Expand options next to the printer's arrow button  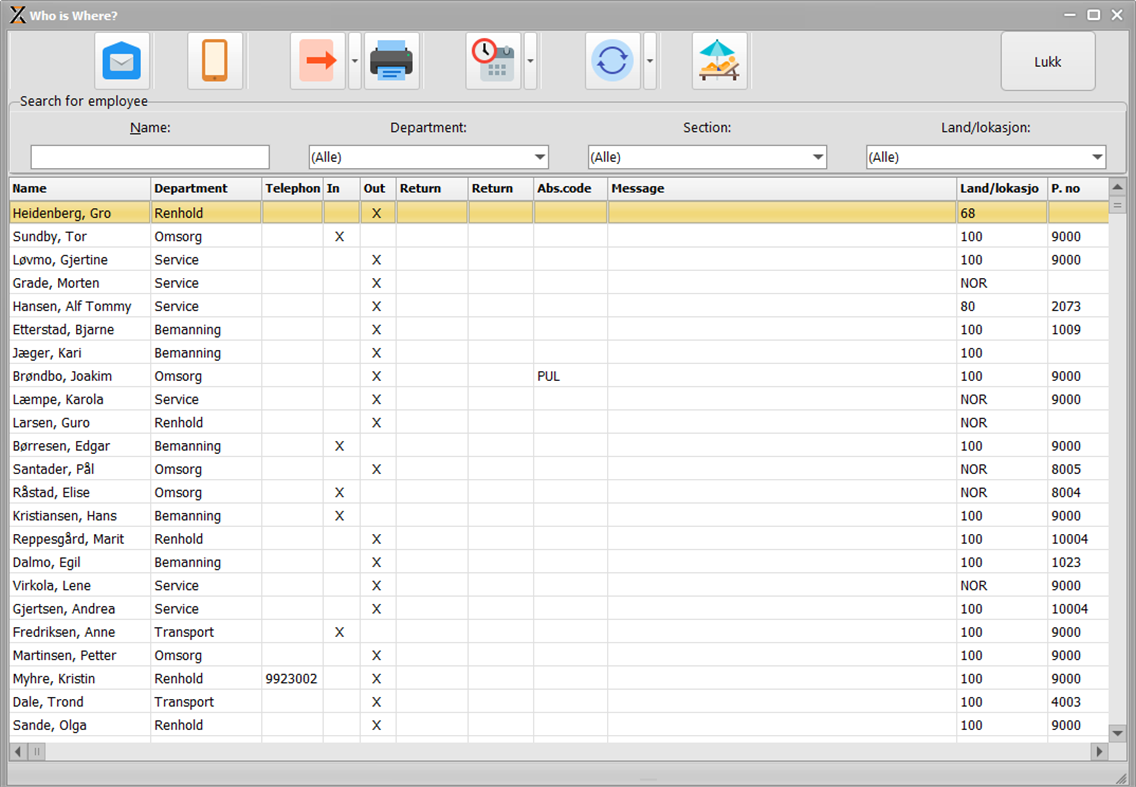pos(354,61)
